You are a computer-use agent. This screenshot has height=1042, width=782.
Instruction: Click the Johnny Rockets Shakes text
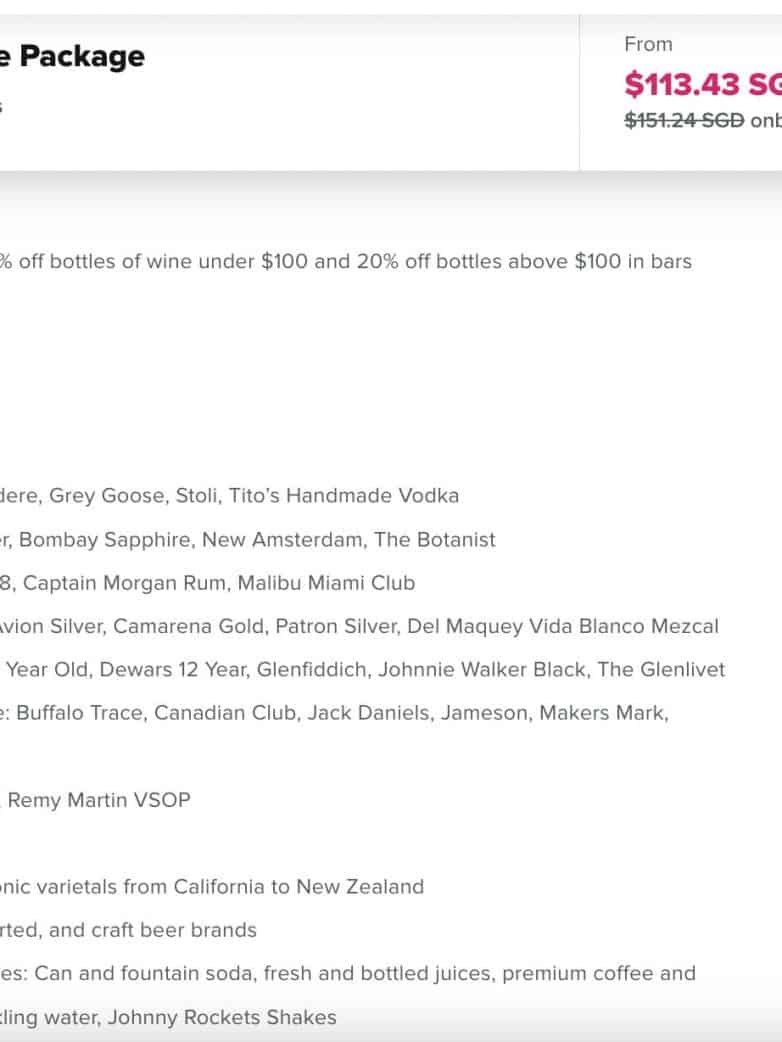[222, 1018]
